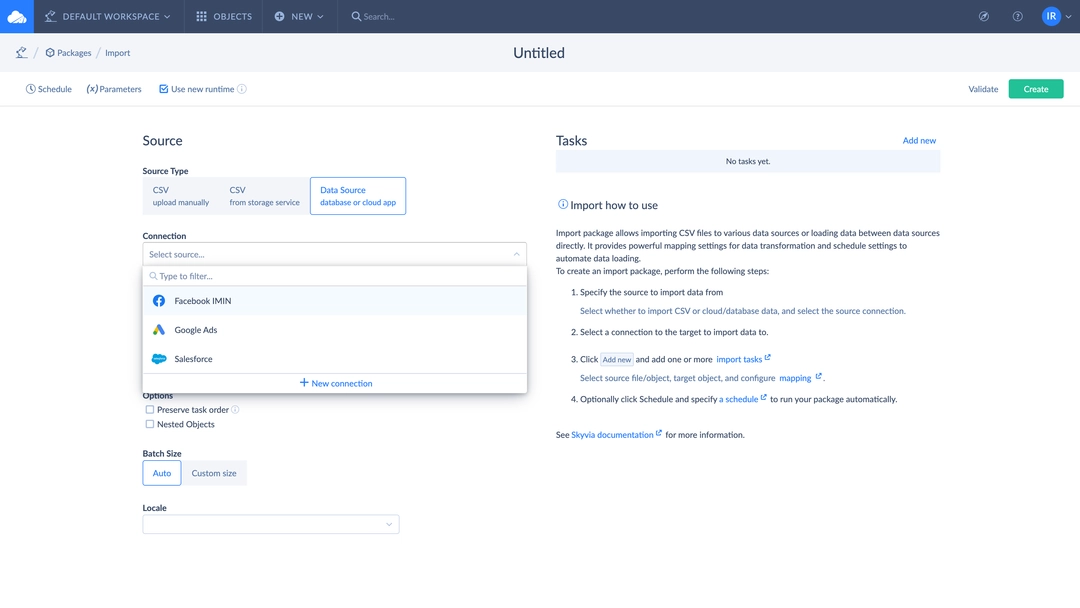Screen dimensions: 1080x608
Task: Toggle the Use new runtime checkbox
Action: click(163, 89)
